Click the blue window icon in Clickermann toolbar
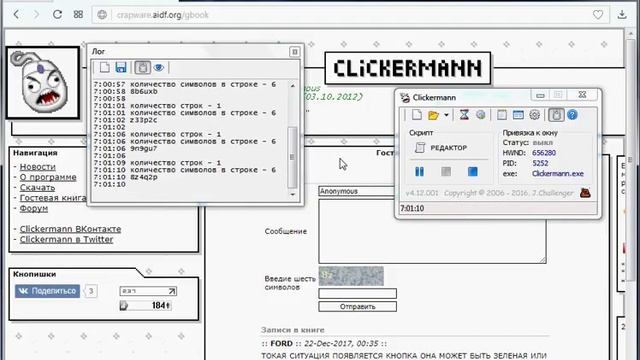Viewport: 640px width, 360px height. click(518, 115)
